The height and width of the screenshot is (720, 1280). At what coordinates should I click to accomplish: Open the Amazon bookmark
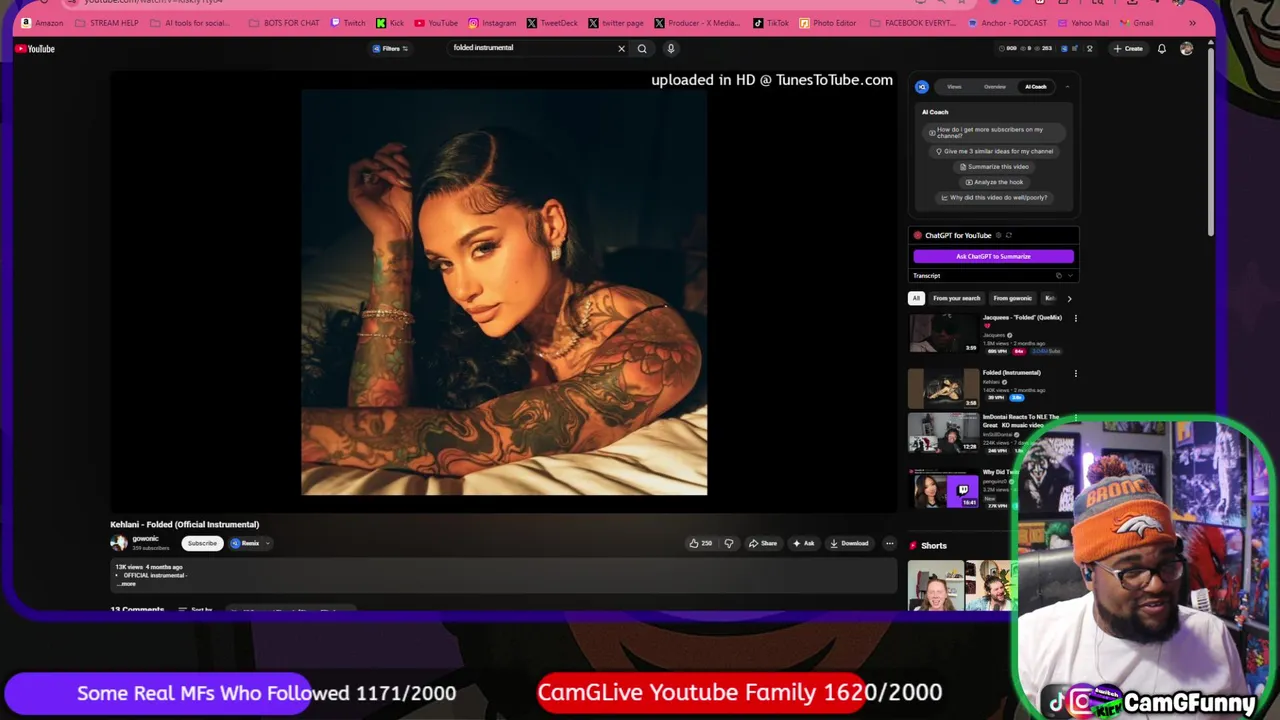point(42,22)
